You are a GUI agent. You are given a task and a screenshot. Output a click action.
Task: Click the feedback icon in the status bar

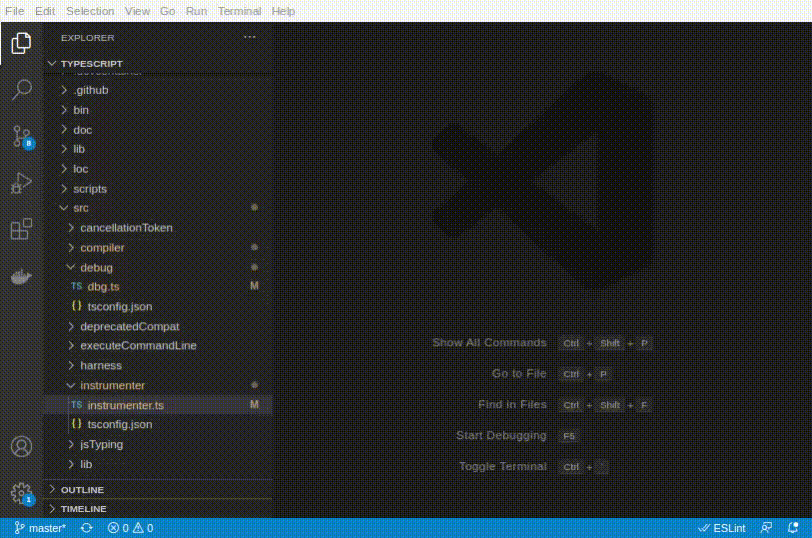766,528
